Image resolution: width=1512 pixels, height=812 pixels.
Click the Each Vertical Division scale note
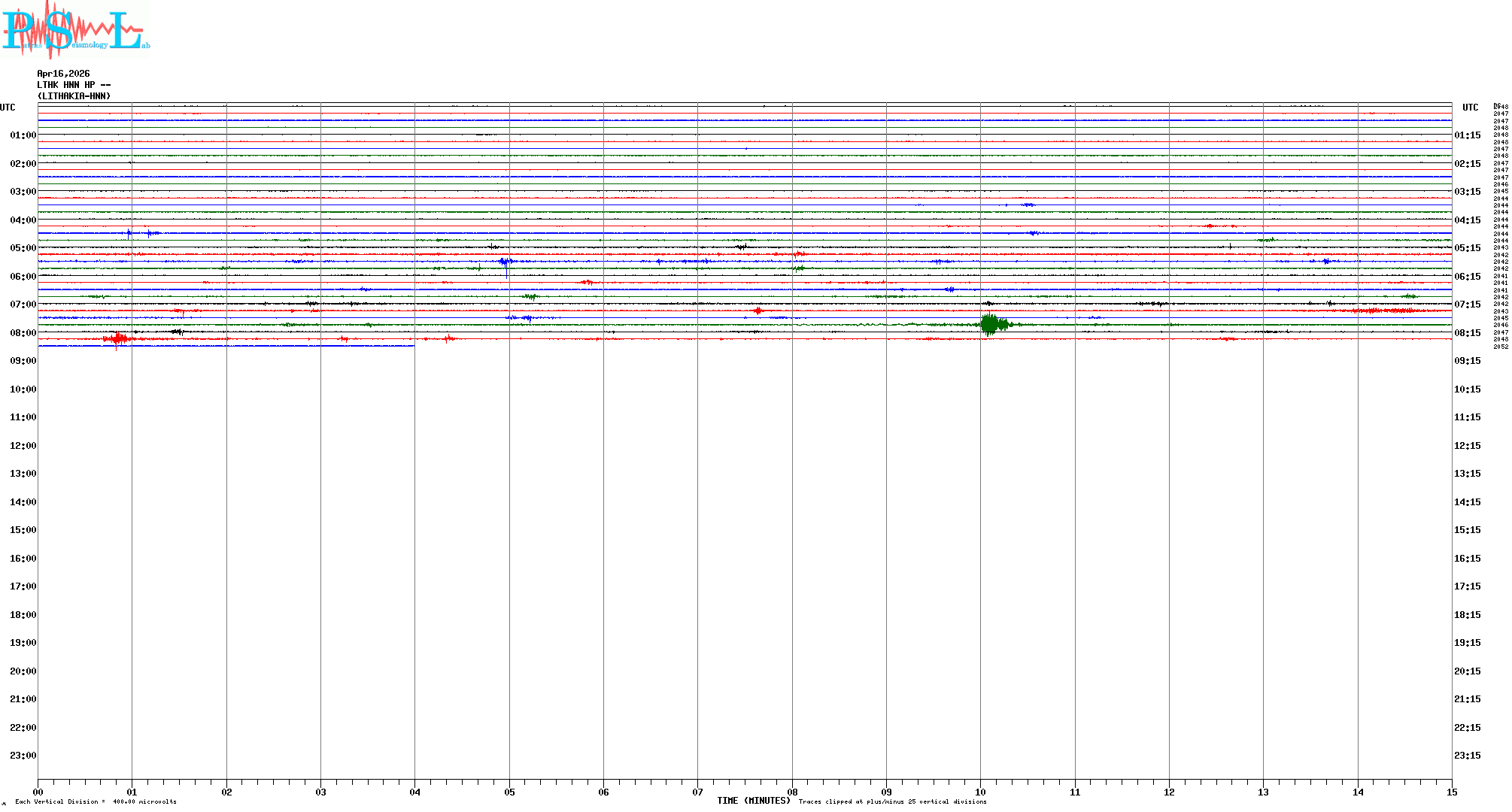click(x=96, y=801)
